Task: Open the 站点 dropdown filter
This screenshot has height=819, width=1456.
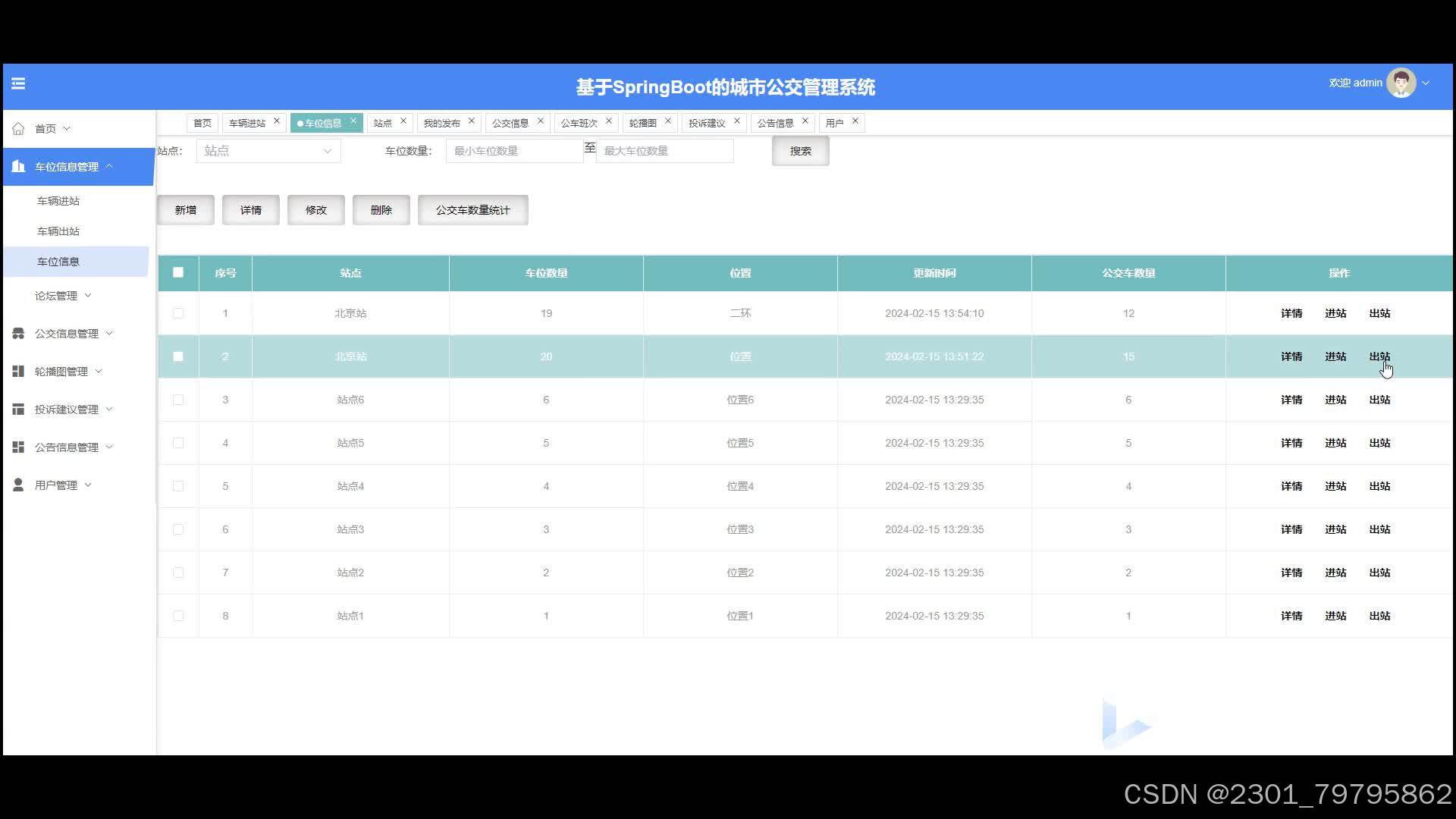Action: click(268, 151)
